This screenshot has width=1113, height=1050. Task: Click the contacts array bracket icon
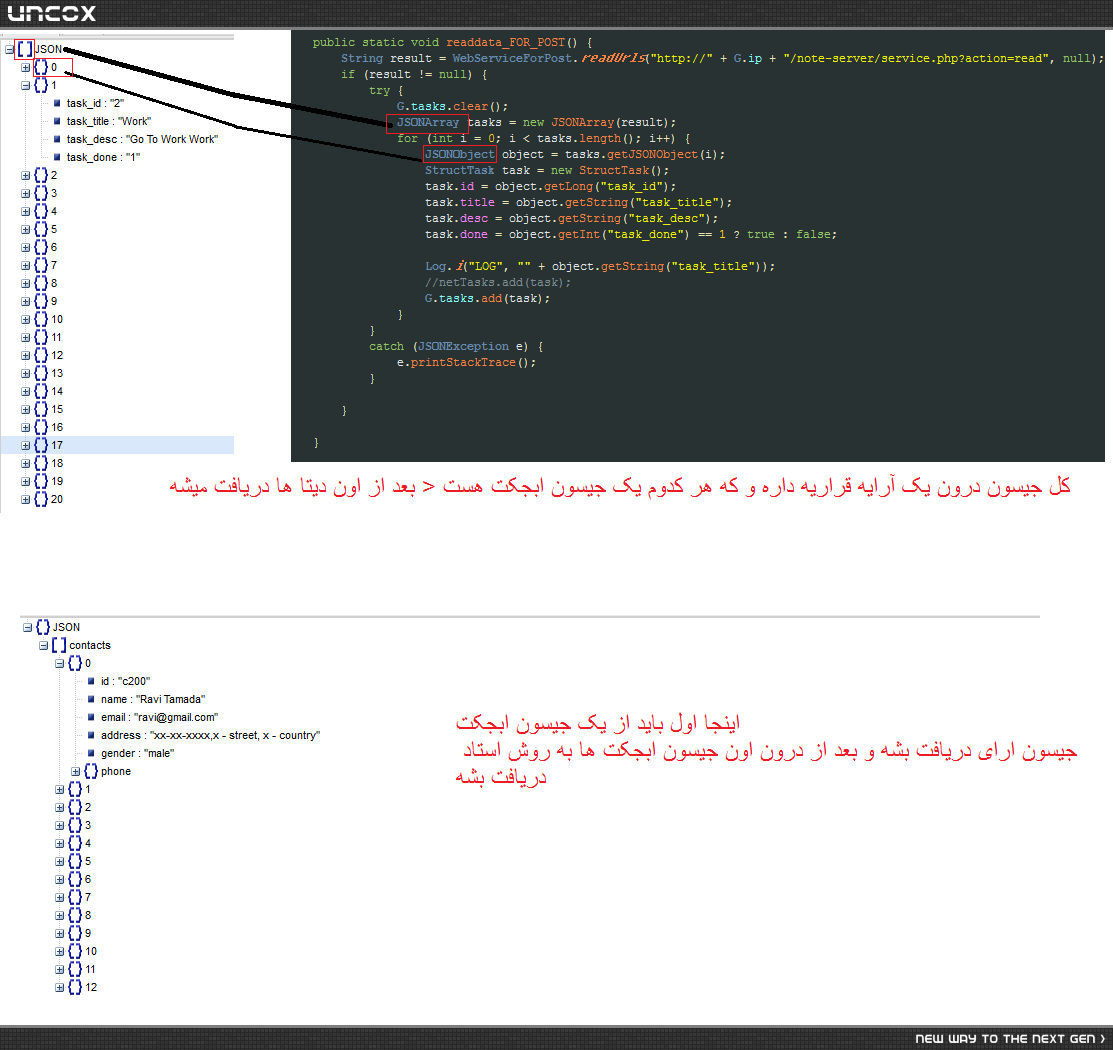(59, 645)
